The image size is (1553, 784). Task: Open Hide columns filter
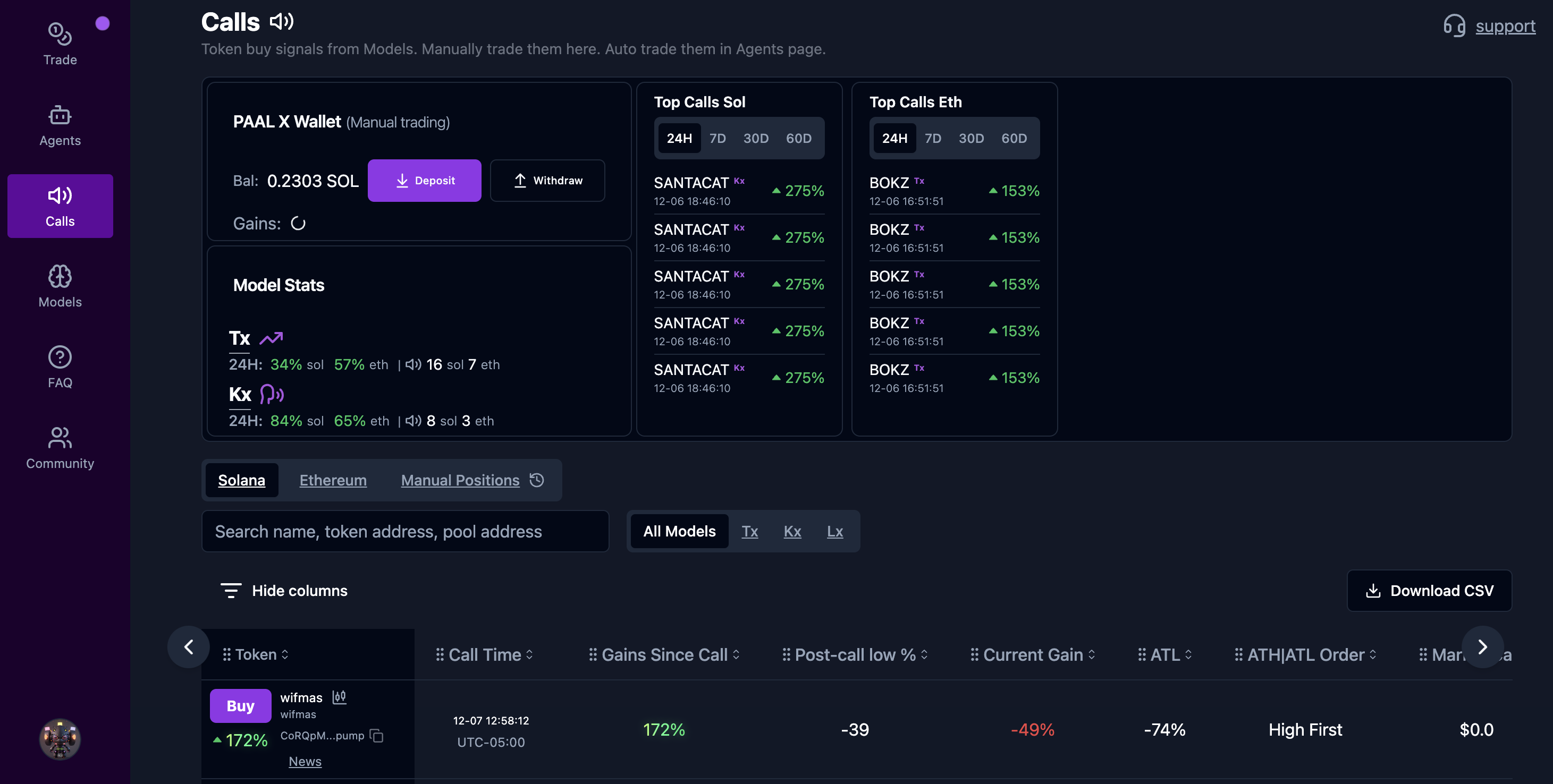[284, 591]
